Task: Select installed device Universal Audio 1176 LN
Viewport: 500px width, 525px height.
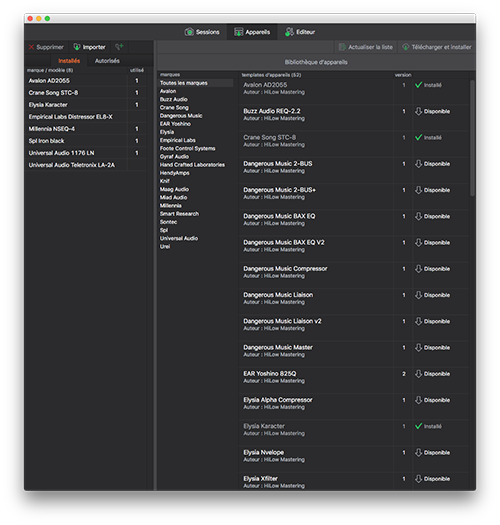Action: [x=86, y=153]
